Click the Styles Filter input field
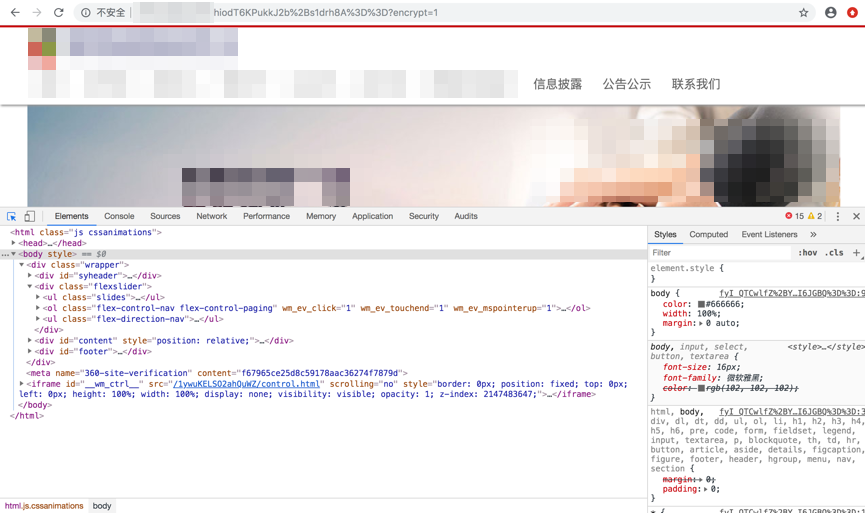This screenshot has width=865, height=513. (720, 253)
